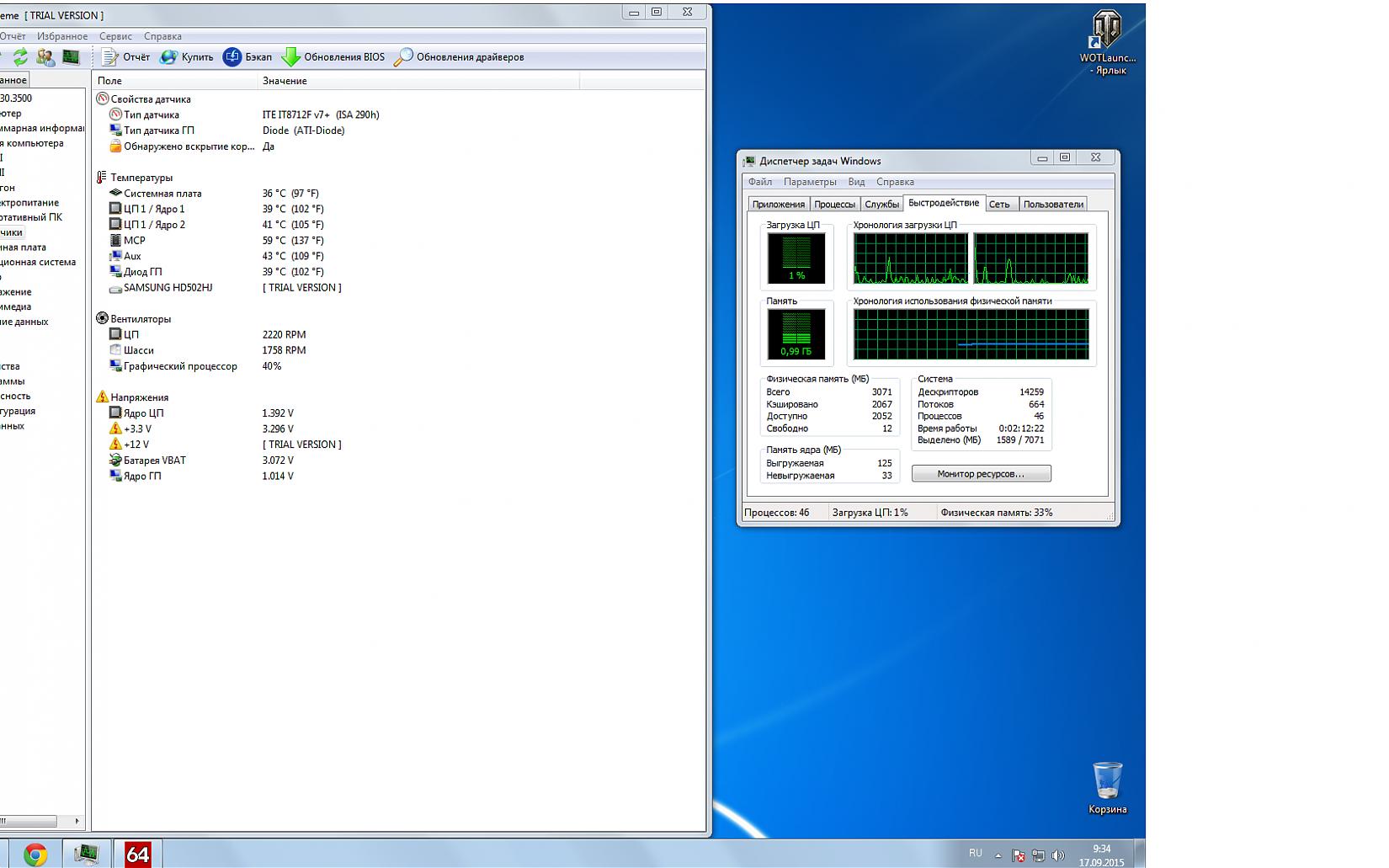Click the Buy (Купить) globe icon
Viewport: 1389px width, 868px height.
pyautogui.click(x=169, y=57)
